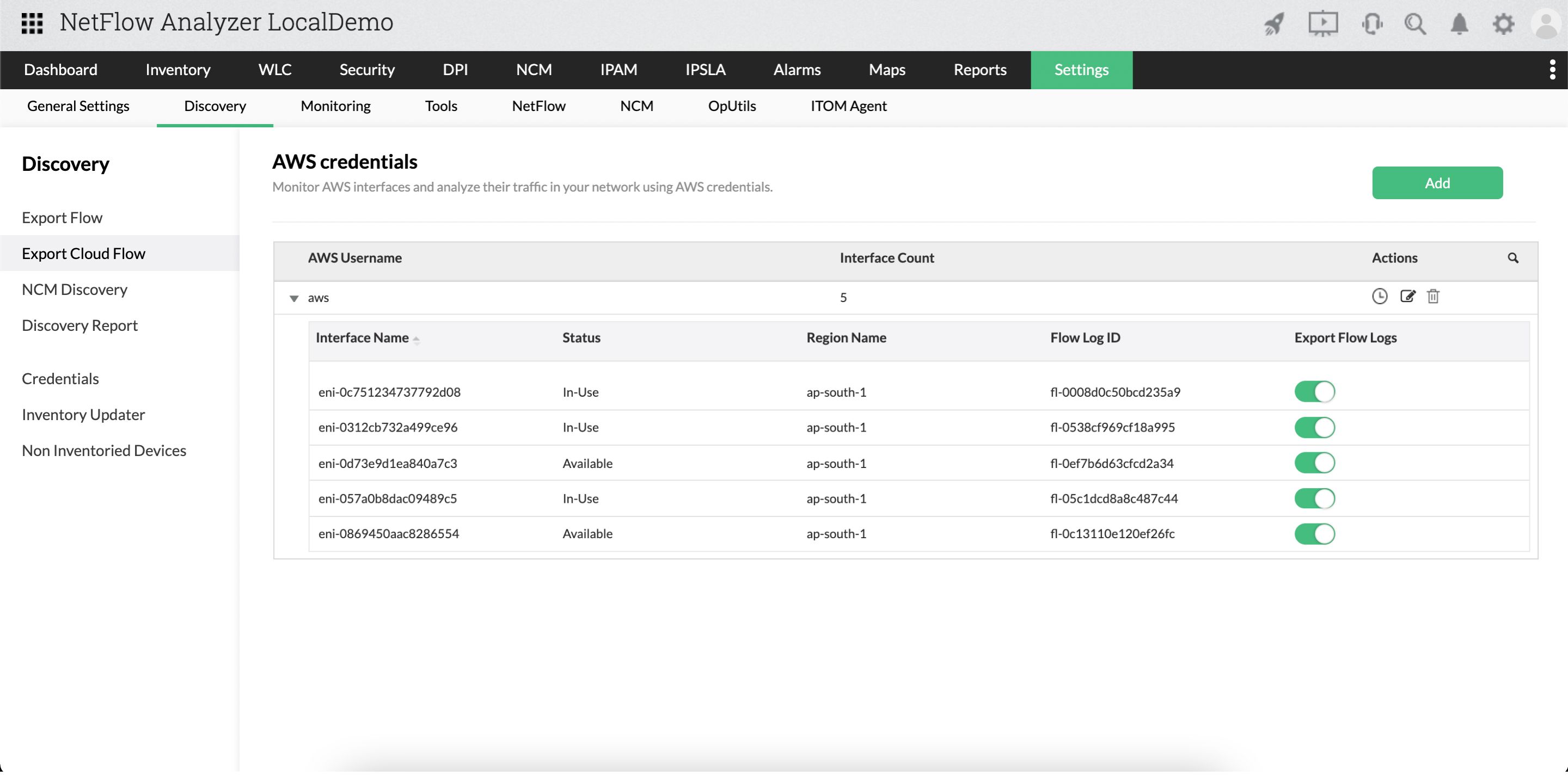The image size is (1568, 776).
Task: Sort by Interface Name column arrow
Action: (416, 340)
